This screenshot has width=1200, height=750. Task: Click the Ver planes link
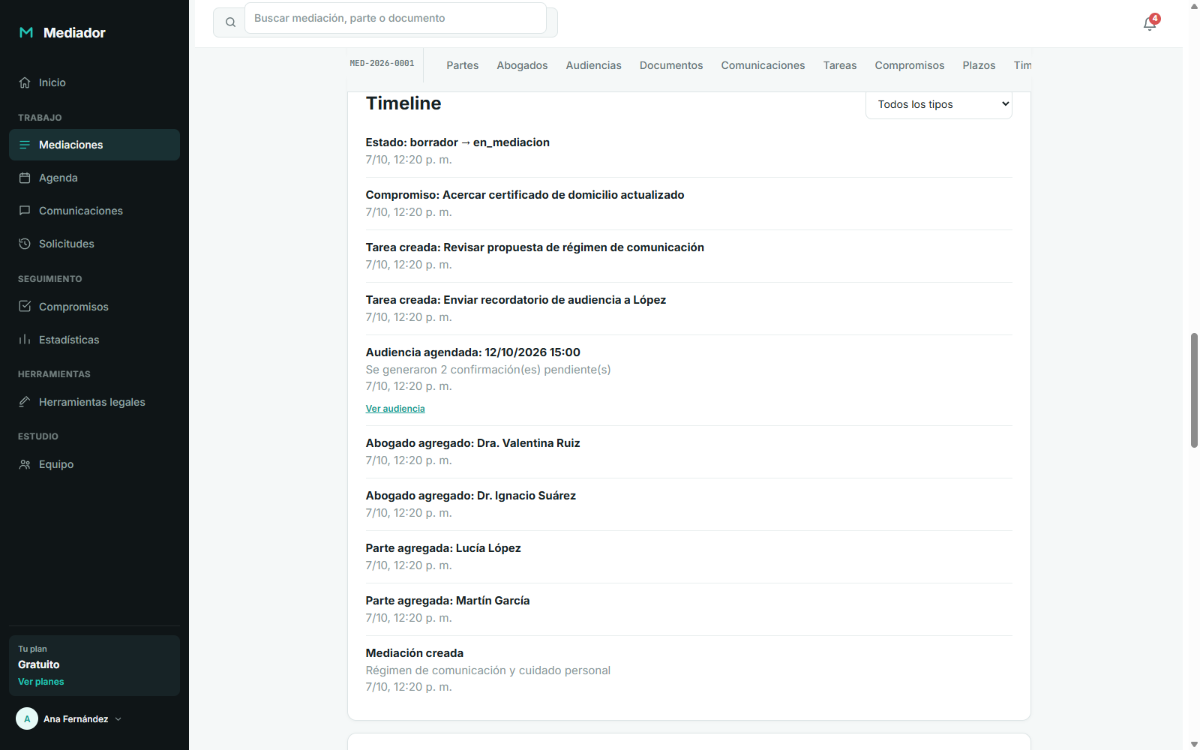(41, 682)
